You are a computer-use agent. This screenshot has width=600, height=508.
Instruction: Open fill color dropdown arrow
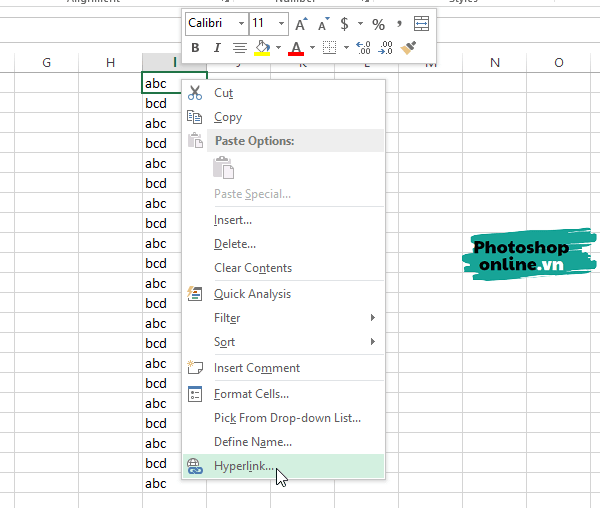278,48
